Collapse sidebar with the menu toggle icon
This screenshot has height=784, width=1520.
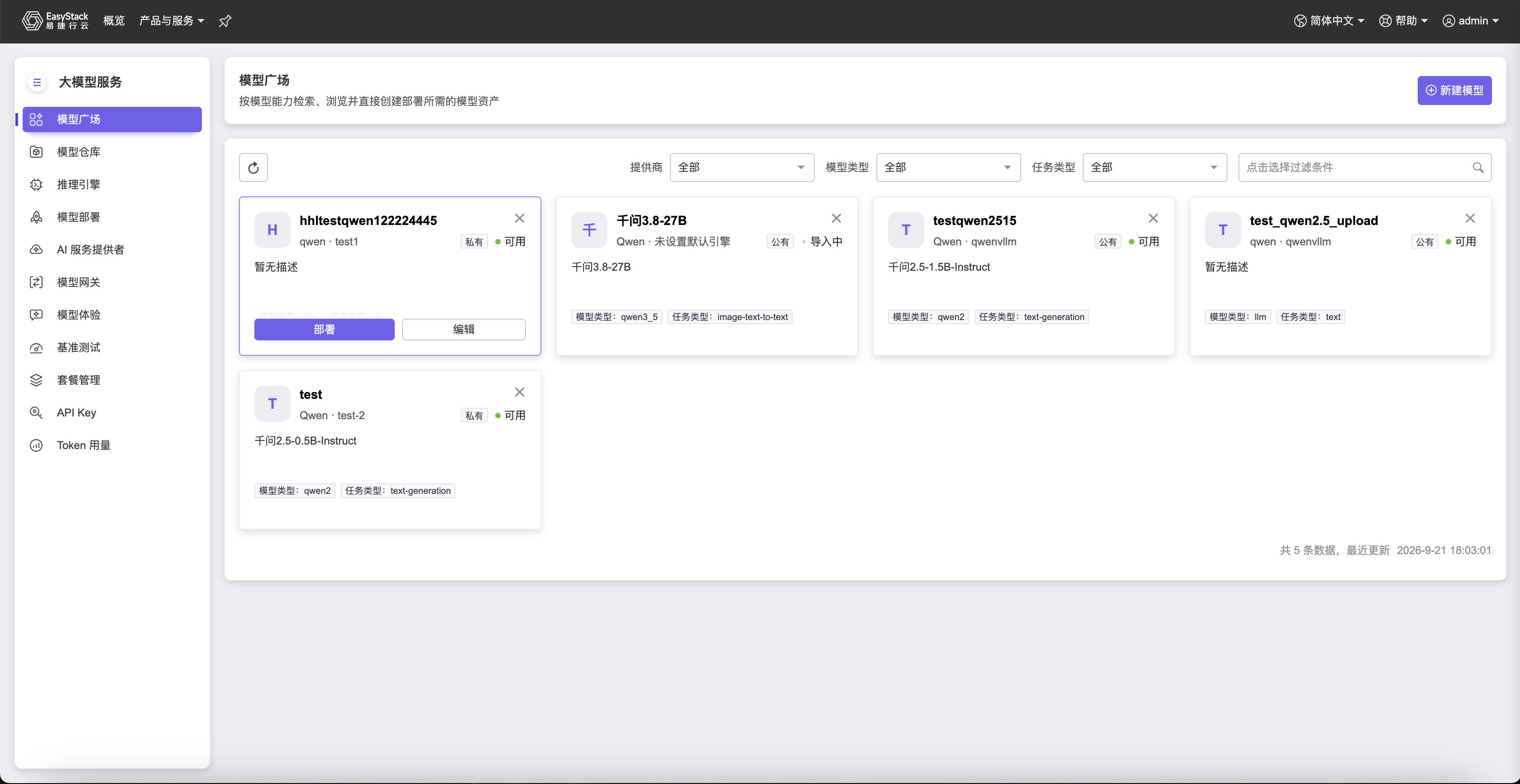point(37,82)
